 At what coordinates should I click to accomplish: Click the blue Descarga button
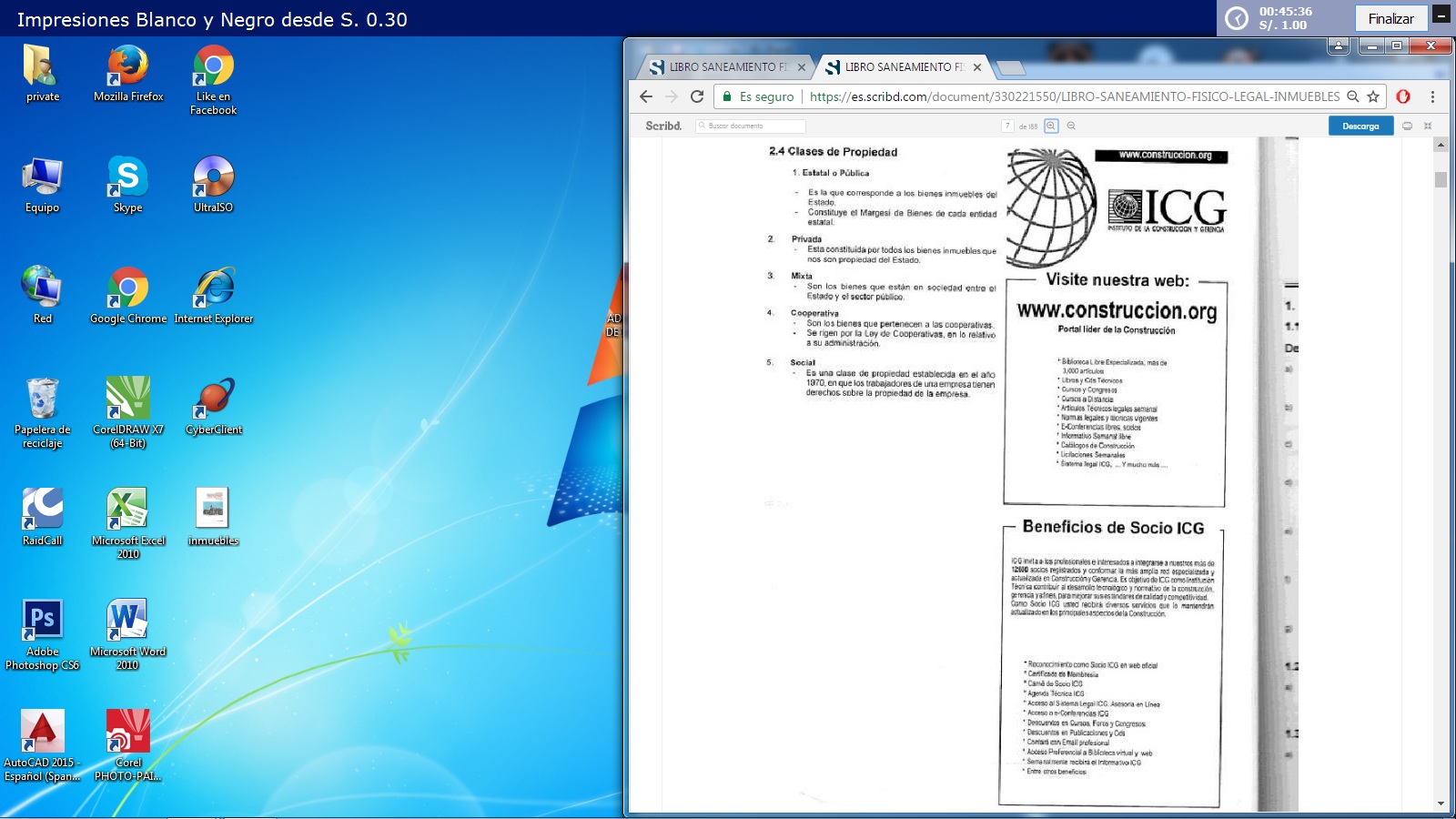[1360, 126]
